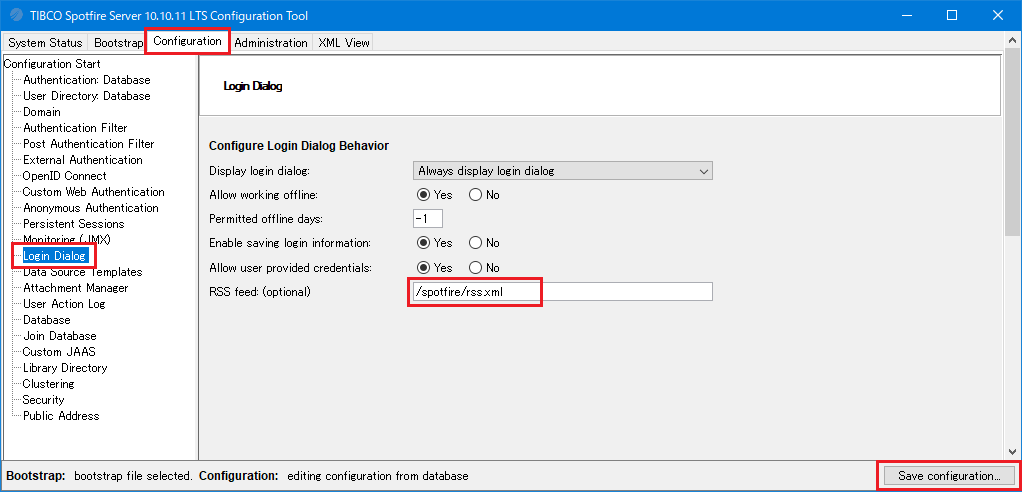Disable saving login information: No
The image size is (1022, 492).
point(475,242)
